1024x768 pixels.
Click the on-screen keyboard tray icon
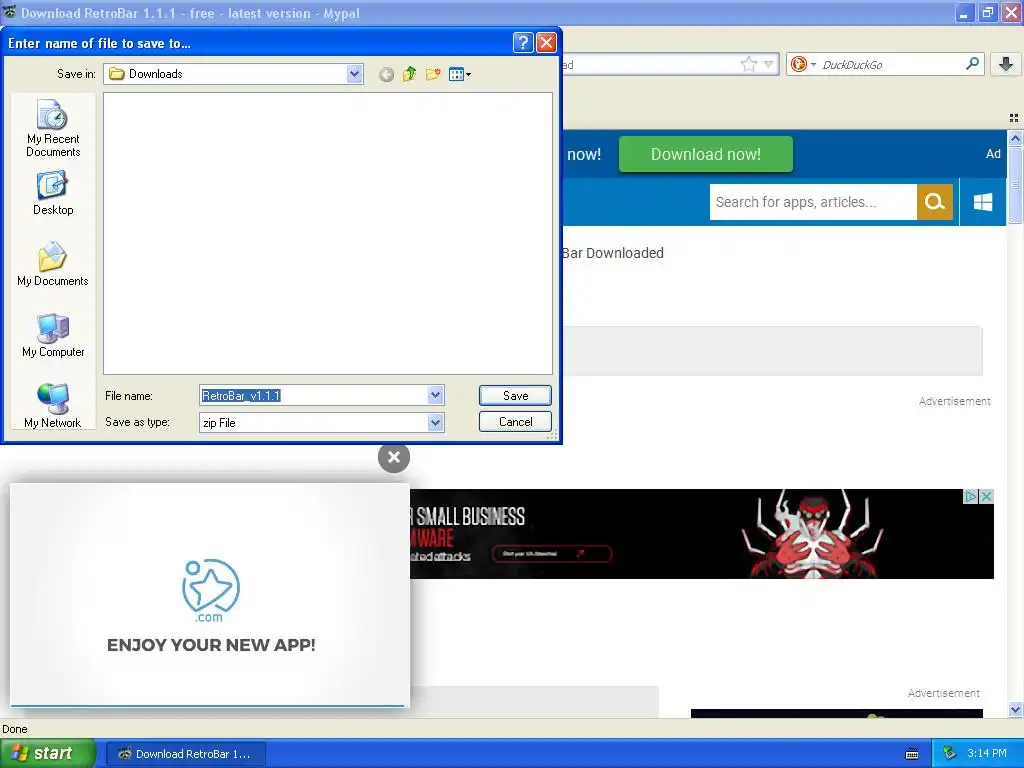[912, 754]
